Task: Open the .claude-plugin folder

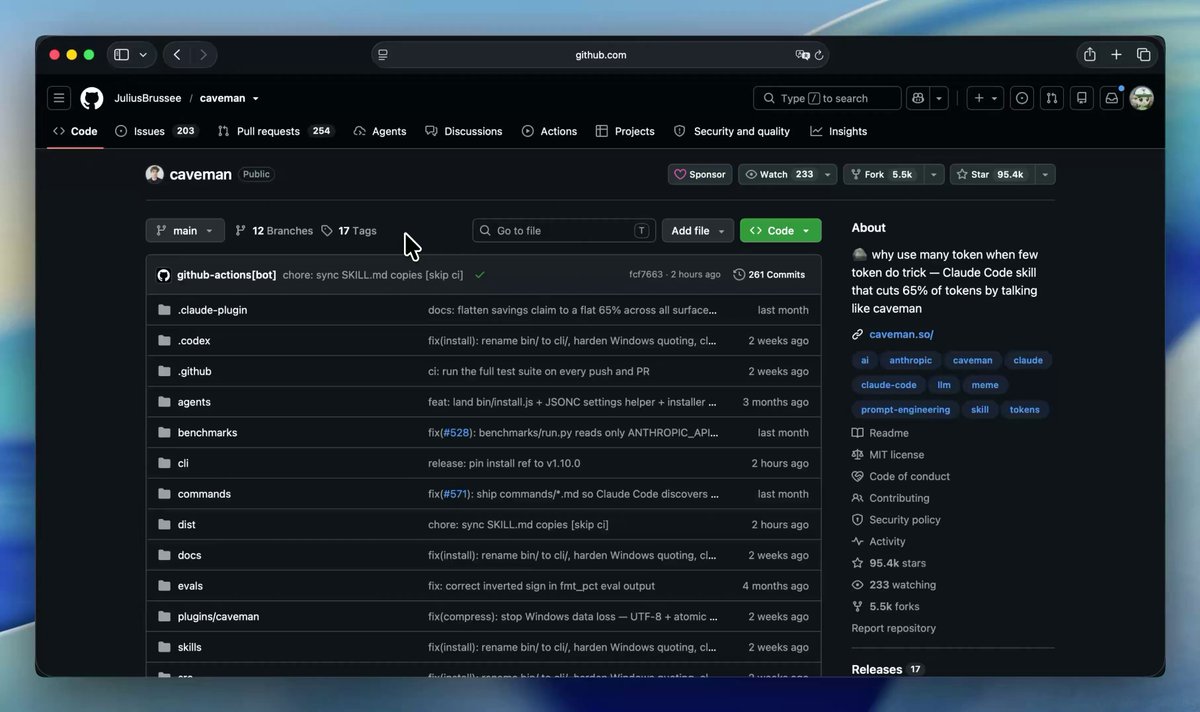Action: click(x=212, y=310)
